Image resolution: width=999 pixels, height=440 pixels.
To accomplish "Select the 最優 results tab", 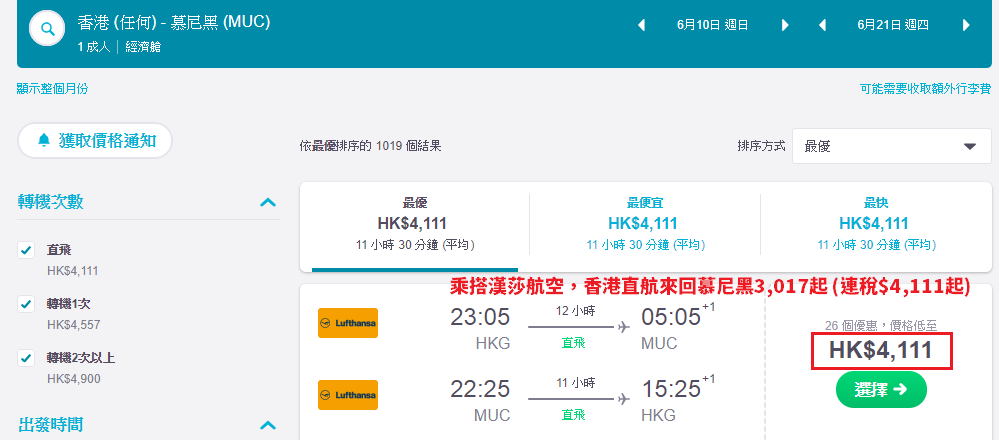I will tap(415, 227).
